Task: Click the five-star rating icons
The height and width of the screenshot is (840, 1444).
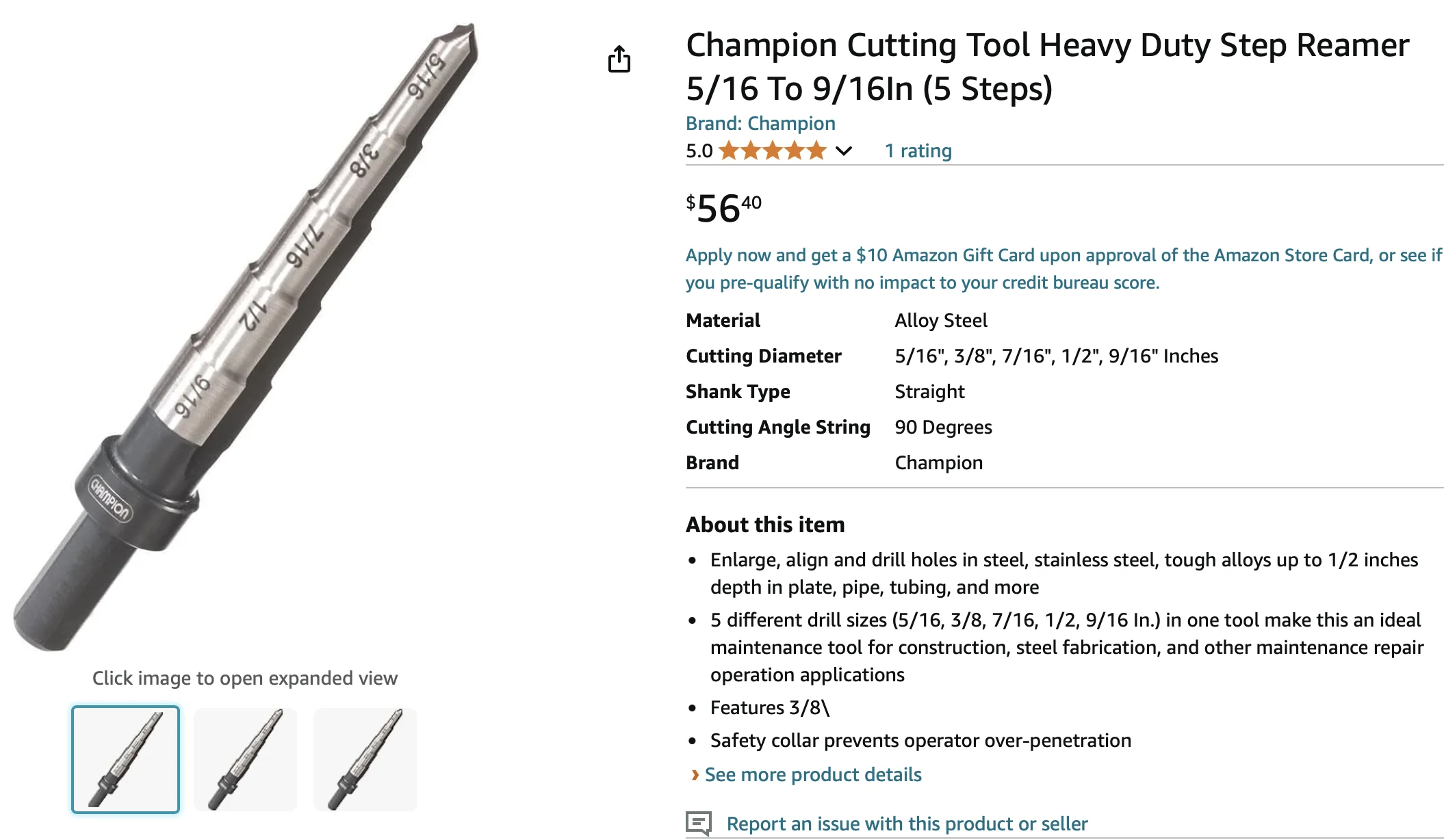Action: [x=773, y=150]
